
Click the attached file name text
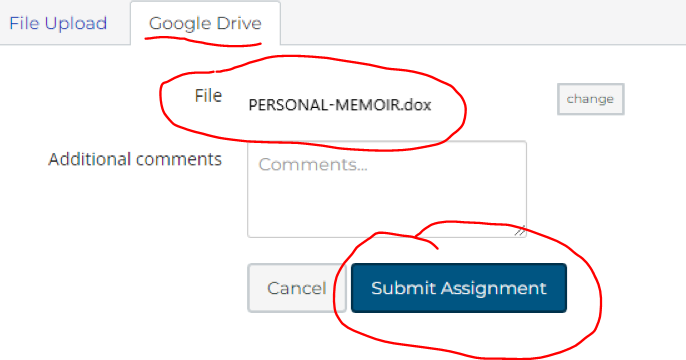340,105
